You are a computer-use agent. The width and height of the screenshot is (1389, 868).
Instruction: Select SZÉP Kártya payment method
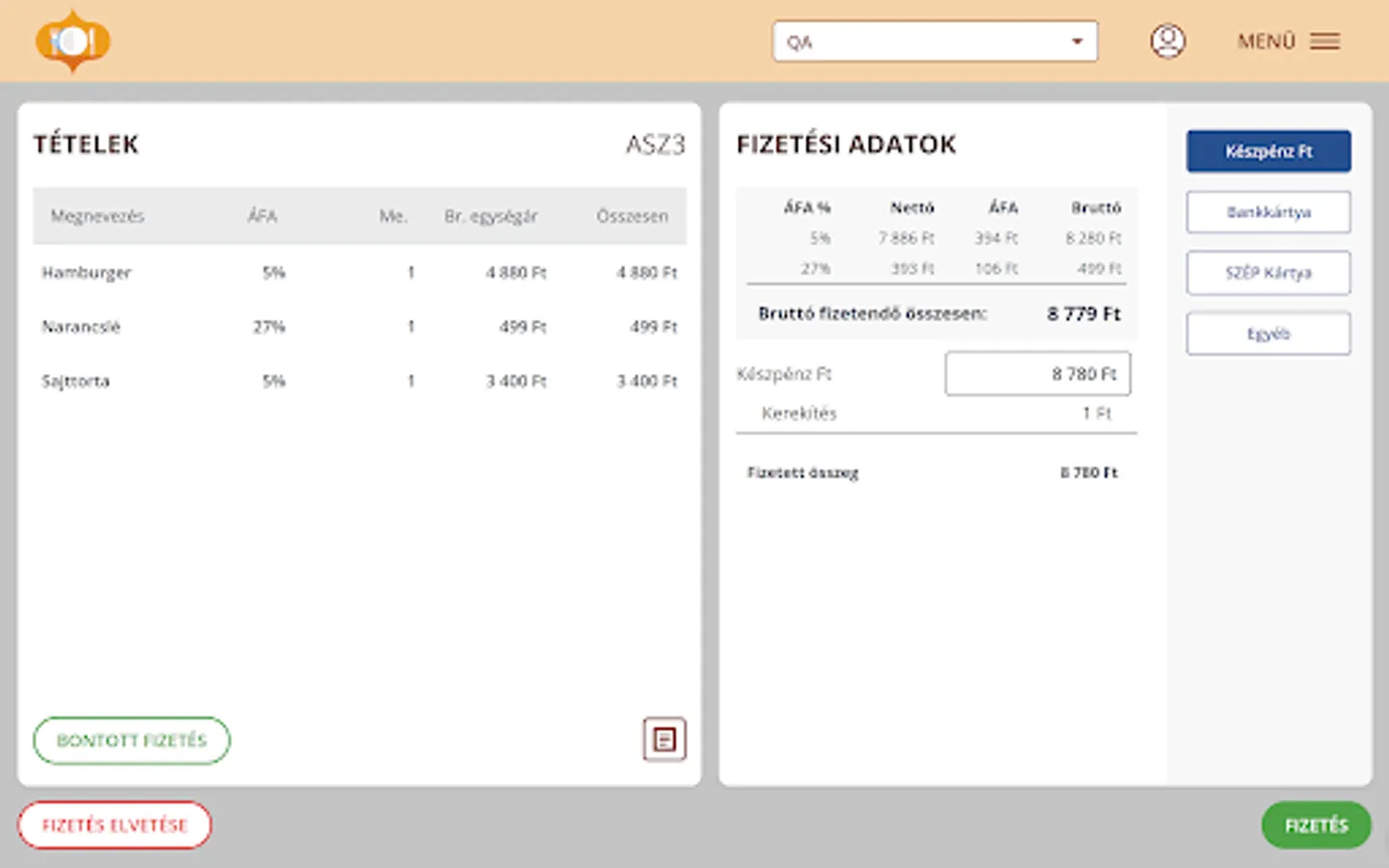point(1268,273)
